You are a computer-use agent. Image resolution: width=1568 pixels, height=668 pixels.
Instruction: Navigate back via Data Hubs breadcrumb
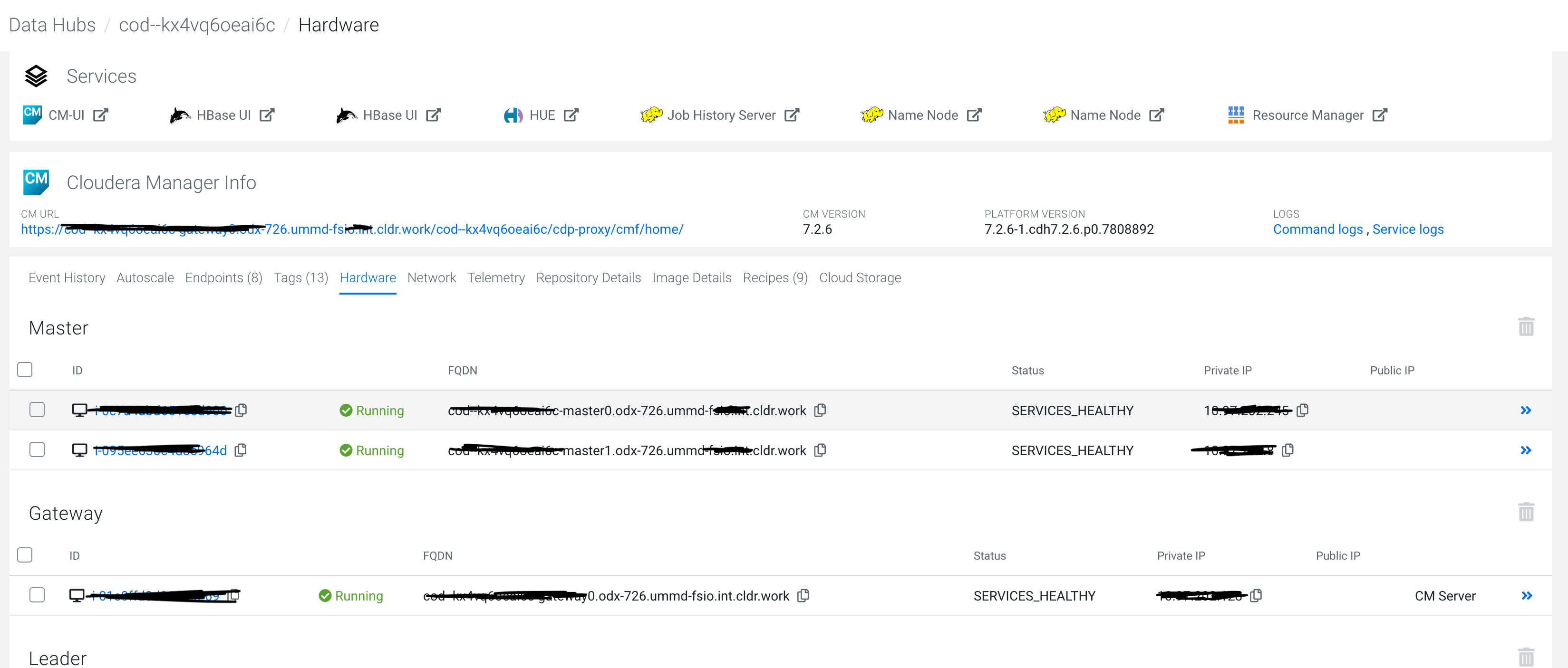coord(52,24)
